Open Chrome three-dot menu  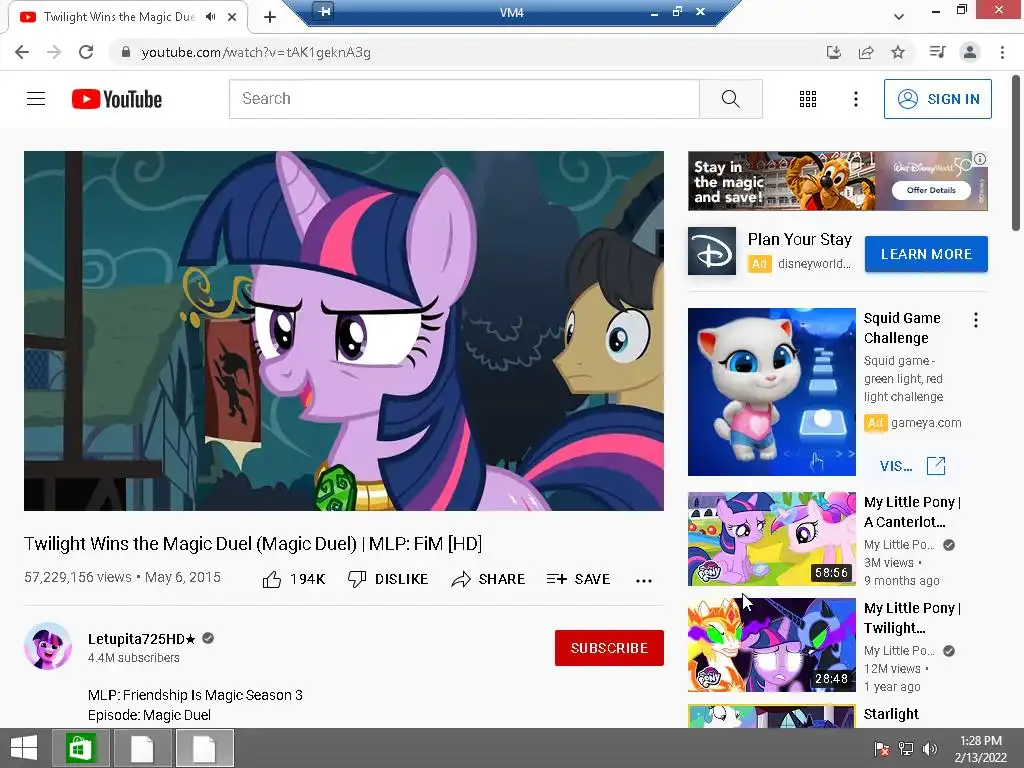click(1002, 52)
